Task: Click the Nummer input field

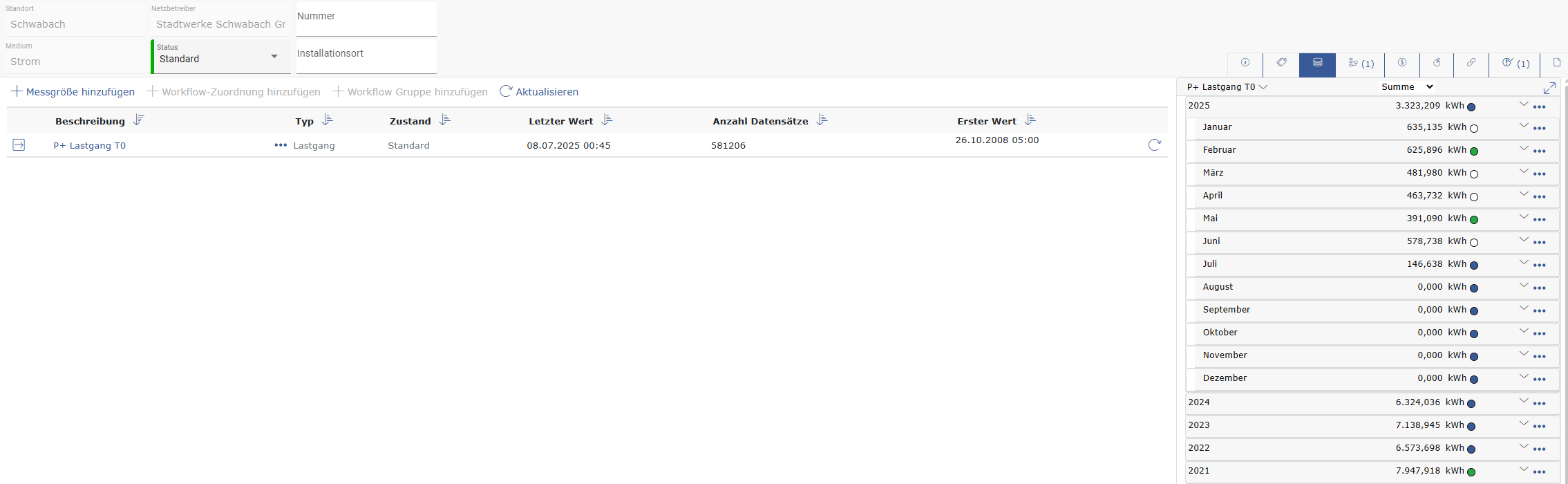Action: [x=366, y=19]
